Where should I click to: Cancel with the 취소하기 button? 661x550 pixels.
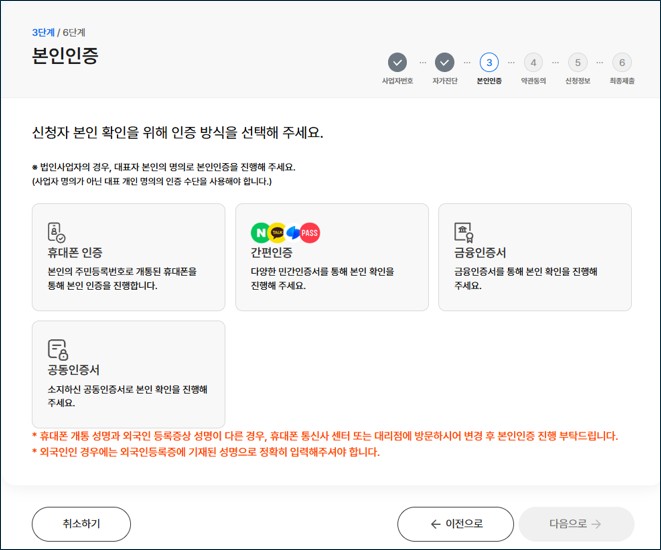(81, 524)
